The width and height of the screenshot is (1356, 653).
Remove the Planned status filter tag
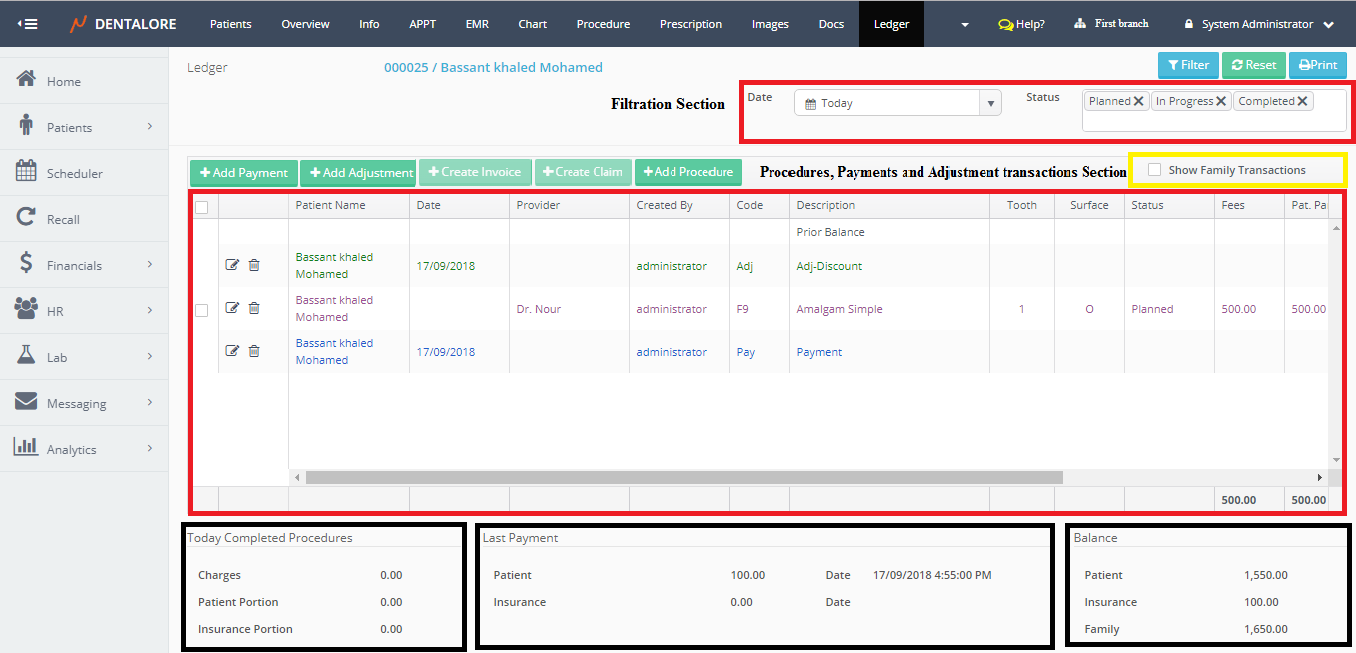click(x=1139, y=101)
